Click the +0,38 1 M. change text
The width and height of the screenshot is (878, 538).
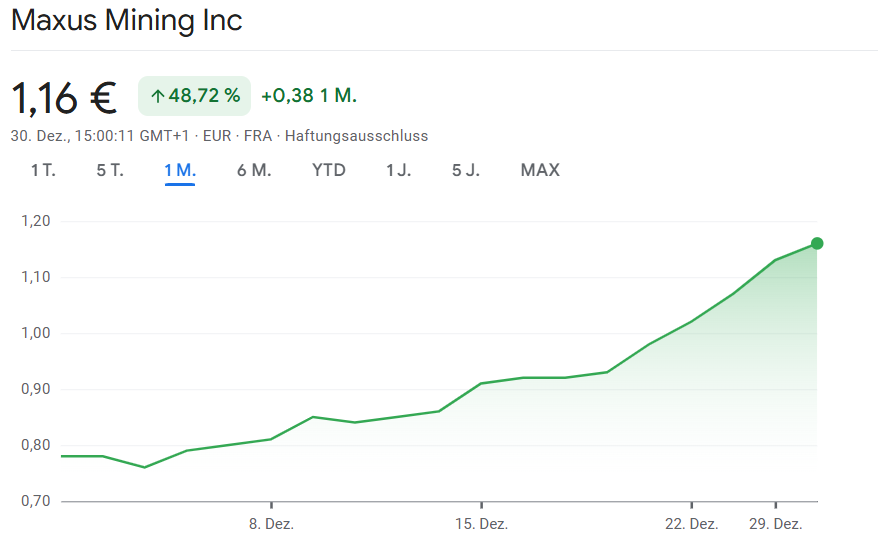(309, 96)
